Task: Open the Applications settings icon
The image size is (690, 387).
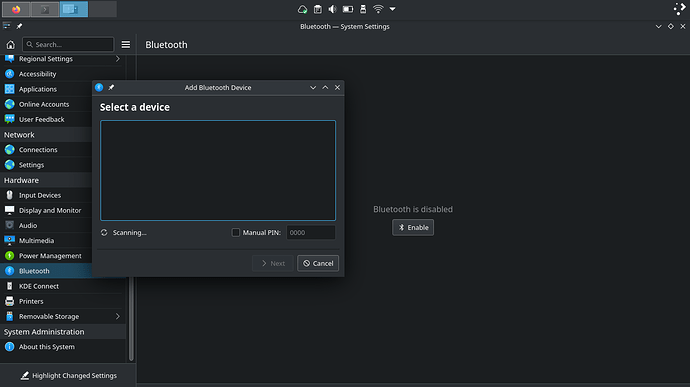Action: pos(9,89)
